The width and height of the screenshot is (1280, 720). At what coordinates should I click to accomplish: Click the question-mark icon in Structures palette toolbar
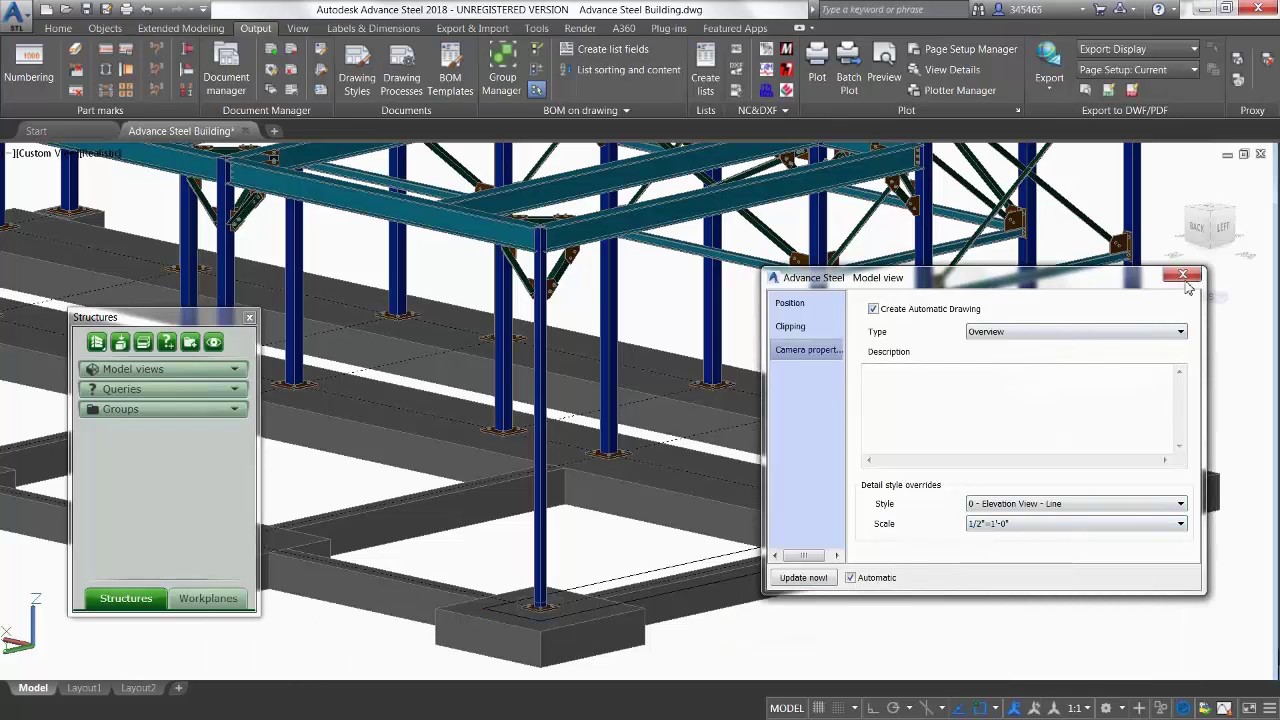coord(167,342)
